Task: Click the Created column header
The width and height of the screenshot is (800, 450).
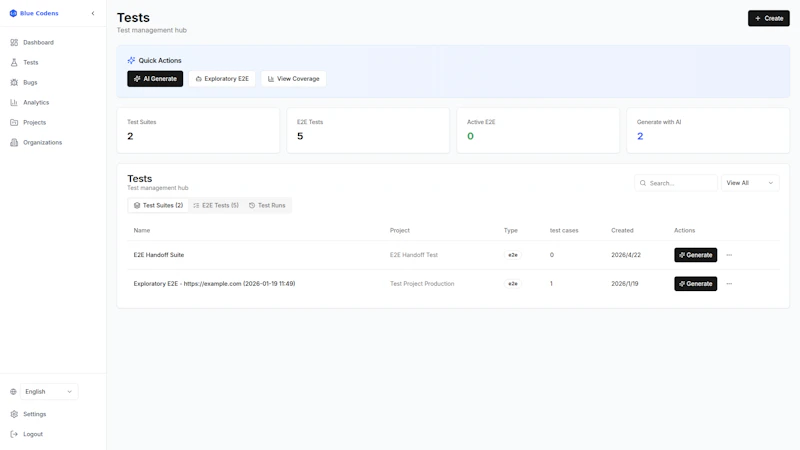Action: tap(622, 231)
